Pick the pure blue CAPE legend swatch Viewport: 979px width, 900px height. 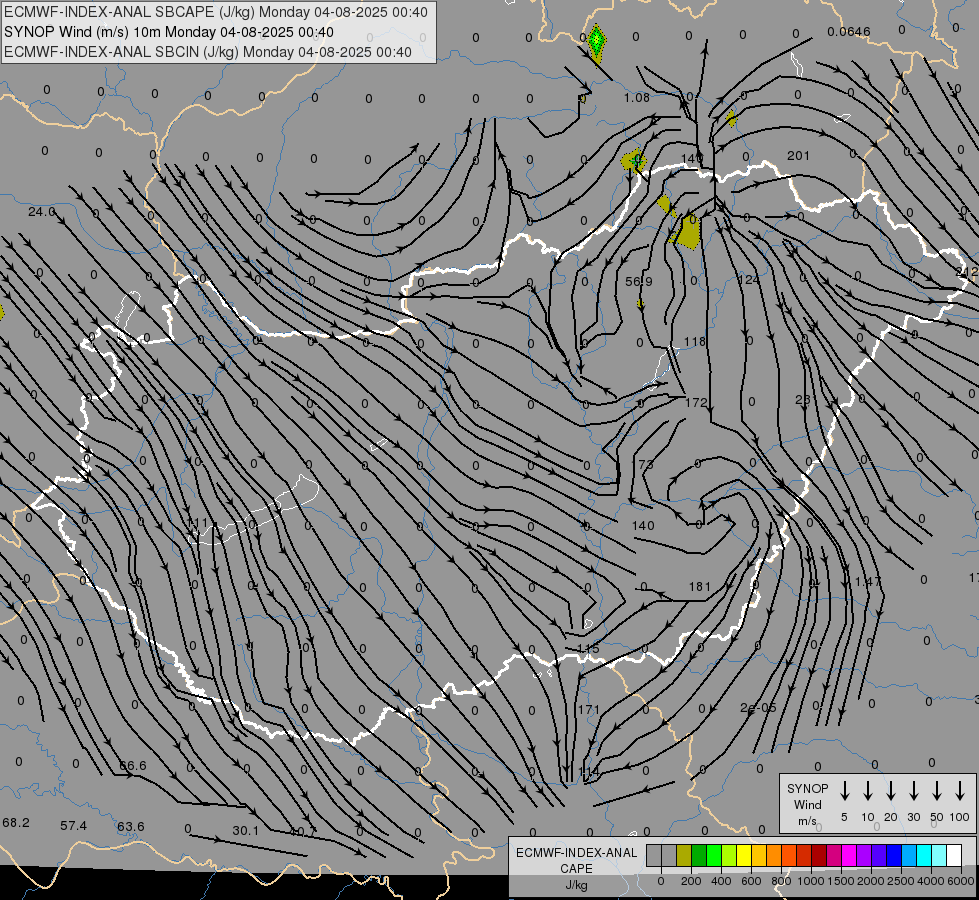(x=894, y=855)
